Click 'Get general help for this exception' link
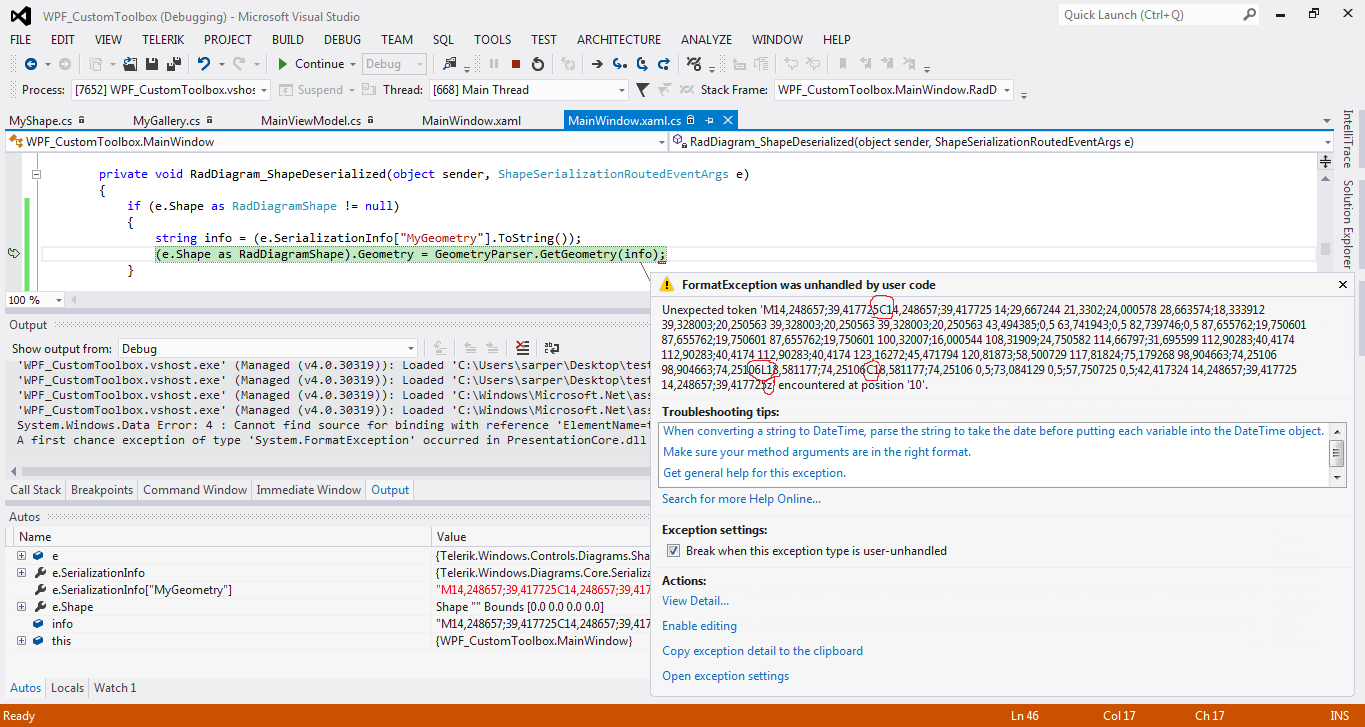The image size is (1365, 727). coord(755,473)
